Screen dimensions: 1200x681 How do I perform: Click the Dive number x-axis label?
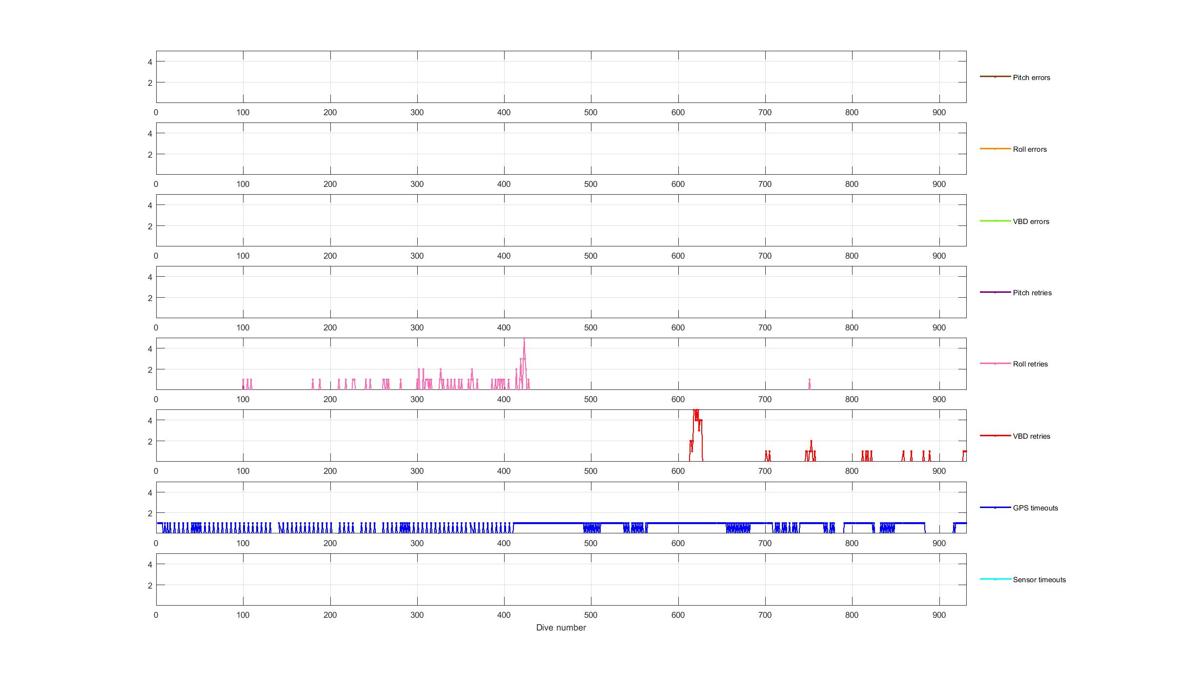(561, 628)
